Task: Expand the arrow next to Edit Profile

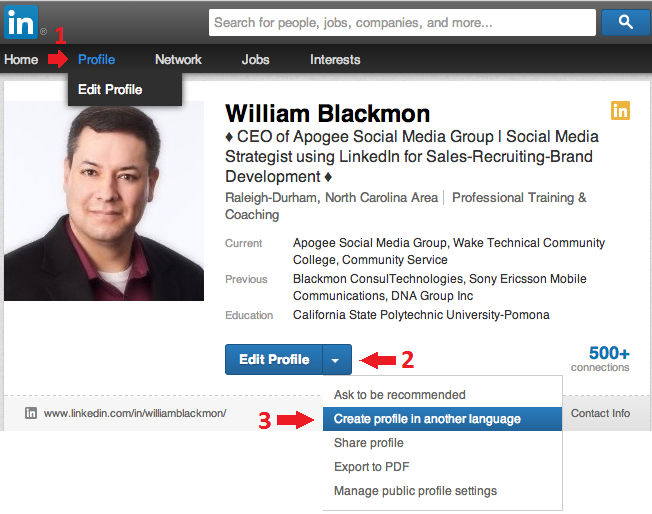Action: point(337,360)
